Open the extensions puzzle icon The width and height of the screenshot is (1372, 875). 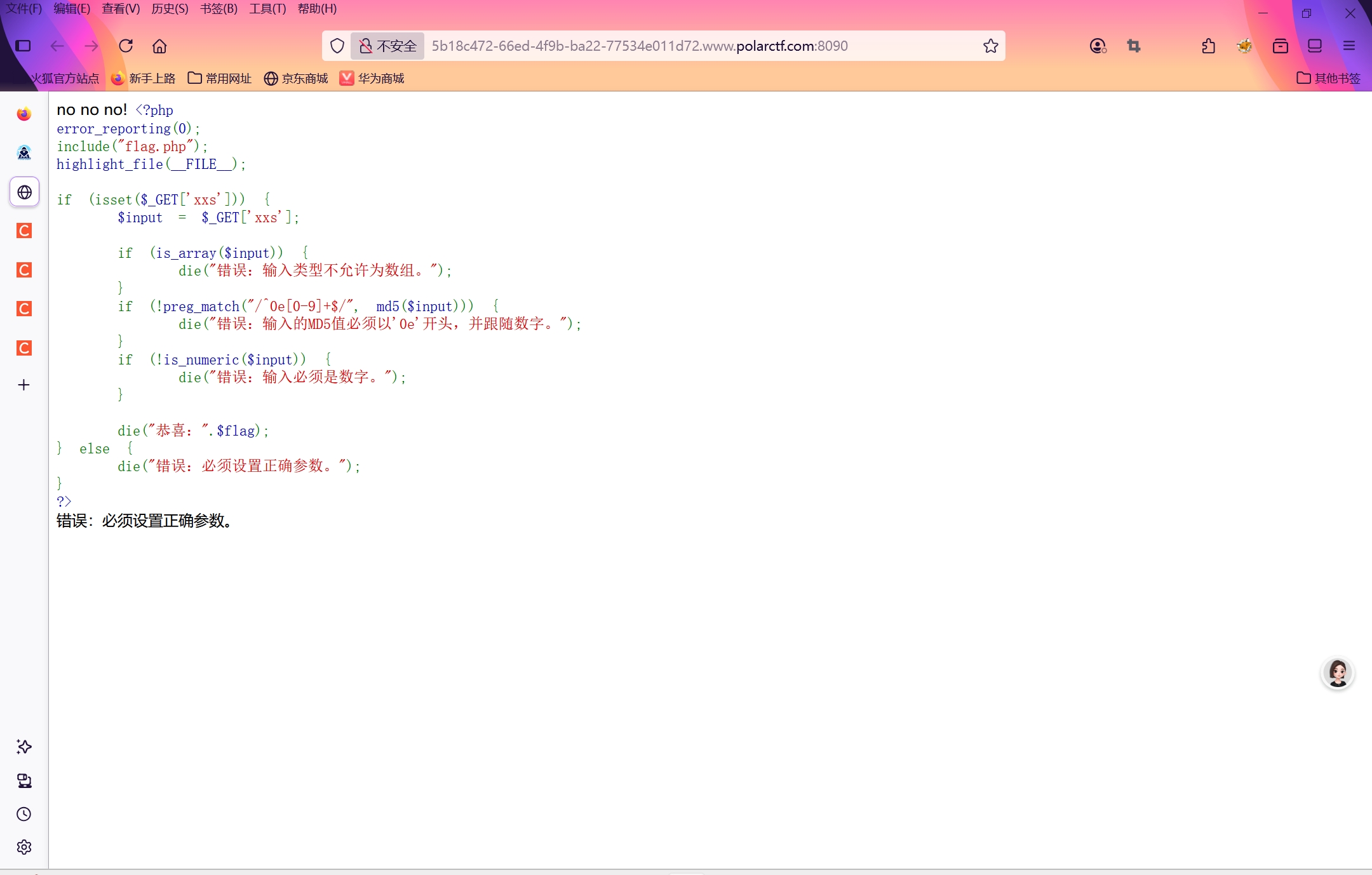[1208, 46]
